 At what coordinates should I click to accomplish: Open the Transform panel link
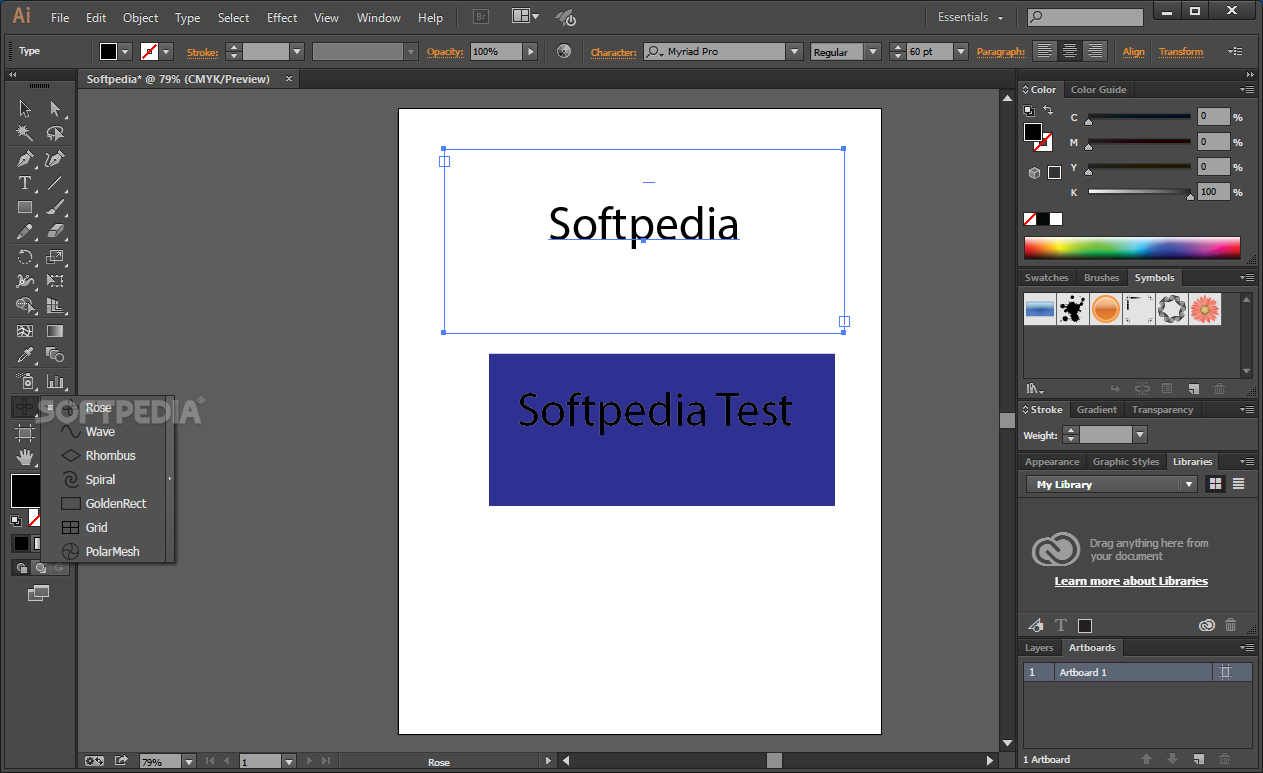[x=1181, y=52]
